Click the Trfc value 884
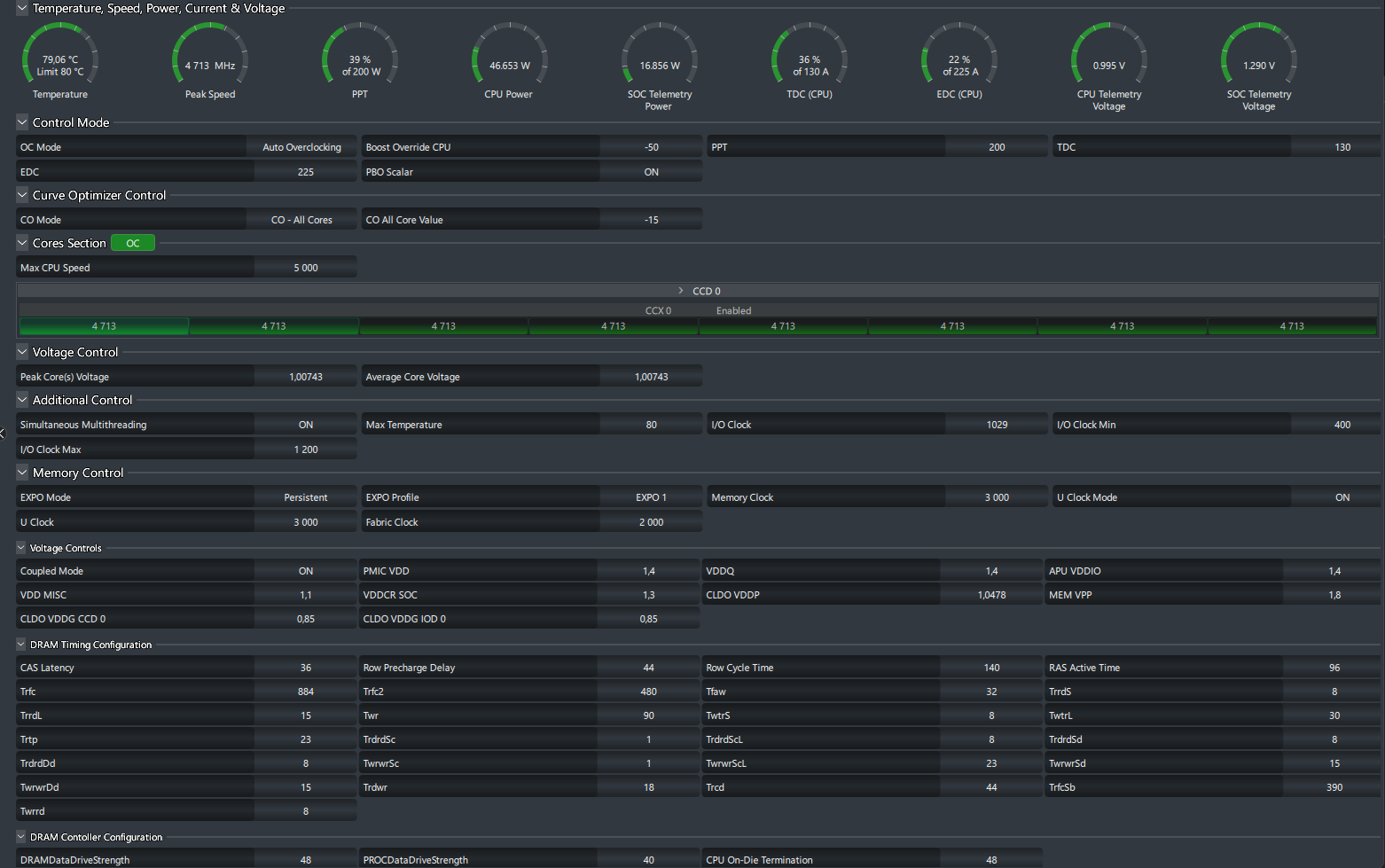 click(306, 692)
